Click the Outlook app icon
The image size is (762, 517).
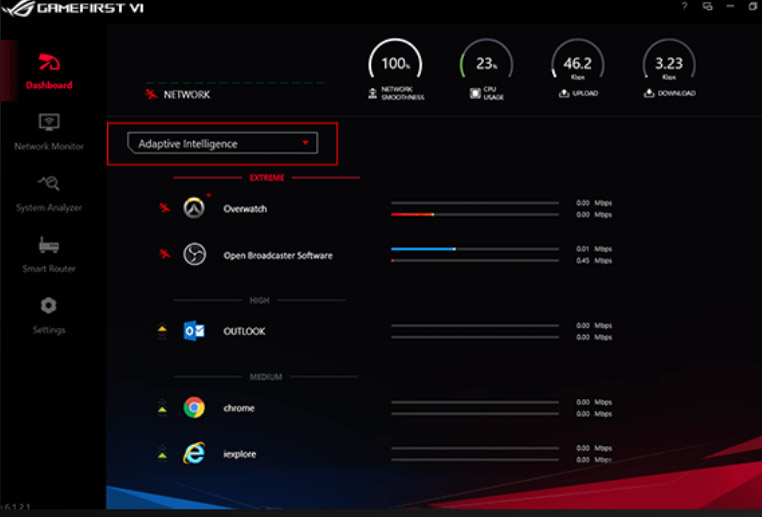point(194,331)
